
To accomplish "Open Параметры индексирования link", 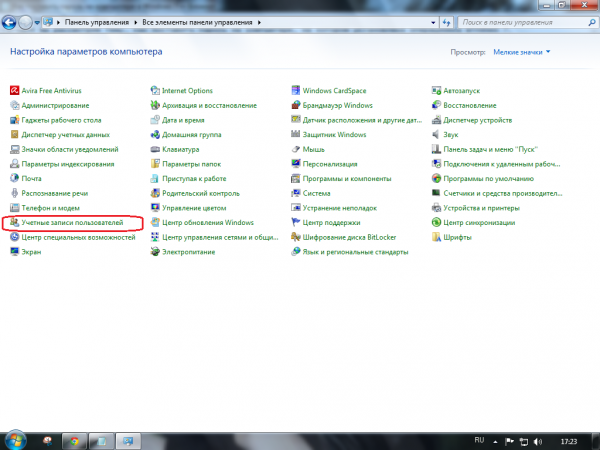I will 68,164.
